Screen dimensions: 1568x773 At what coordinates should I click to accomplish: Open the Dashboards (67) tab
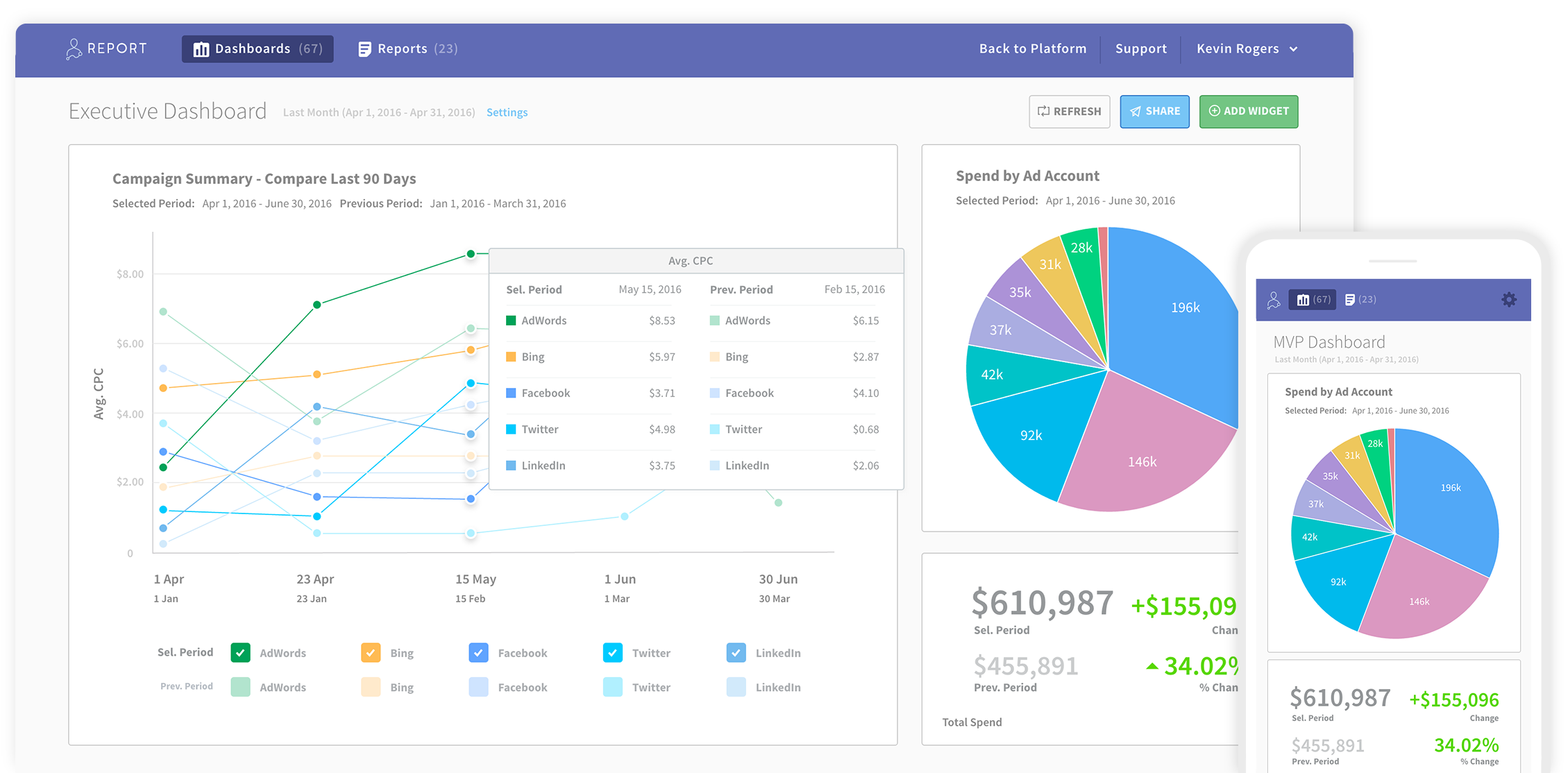(x=258, y=49)
